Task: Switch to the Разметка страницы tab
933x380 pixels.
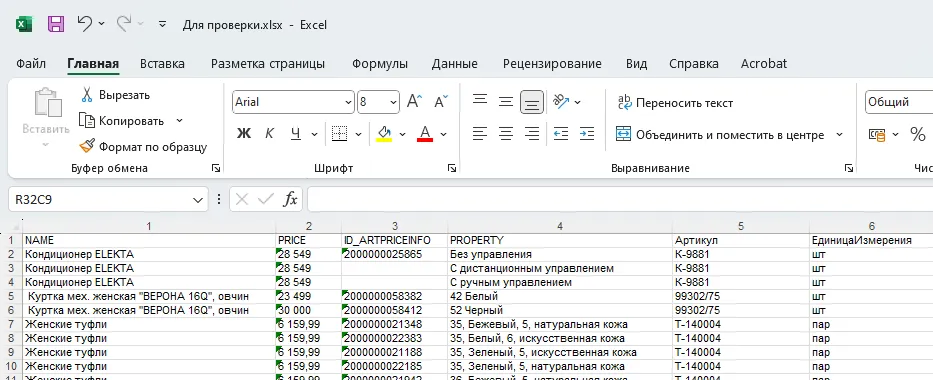Action: [x=268, y=64]
